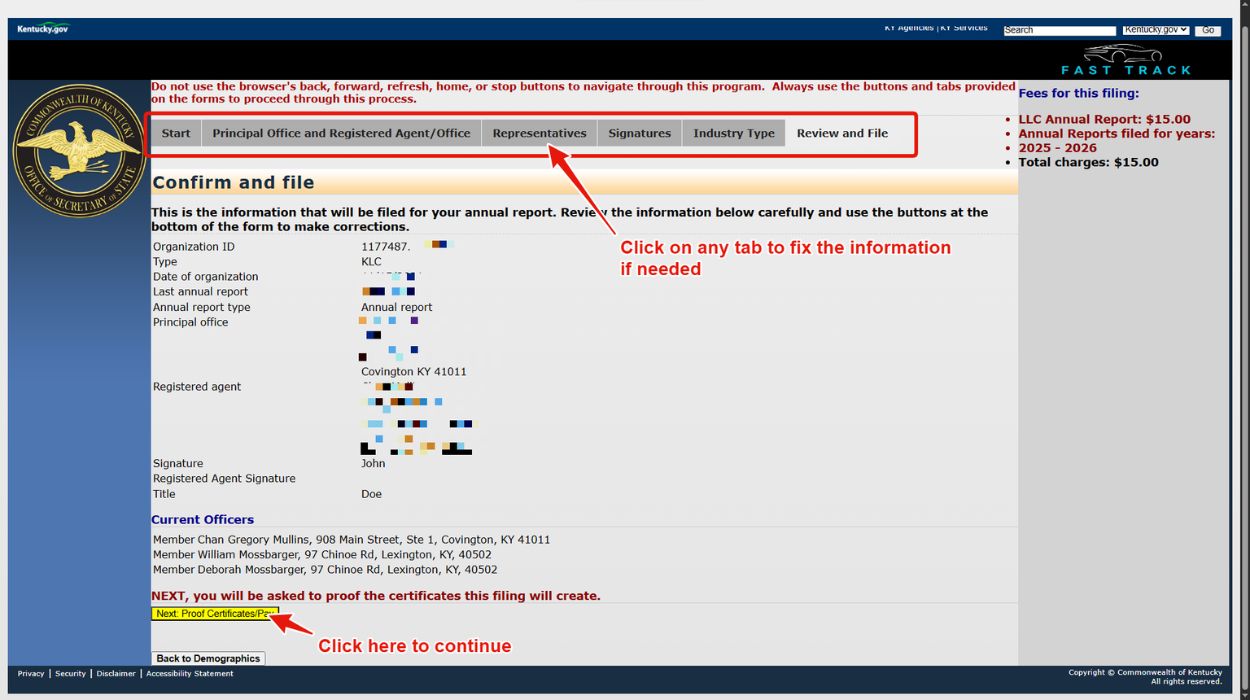Click the 'Principal office' label
The width and height of the screenshot is (1250, 700).
pyautogui.click(x=191, y=322)
